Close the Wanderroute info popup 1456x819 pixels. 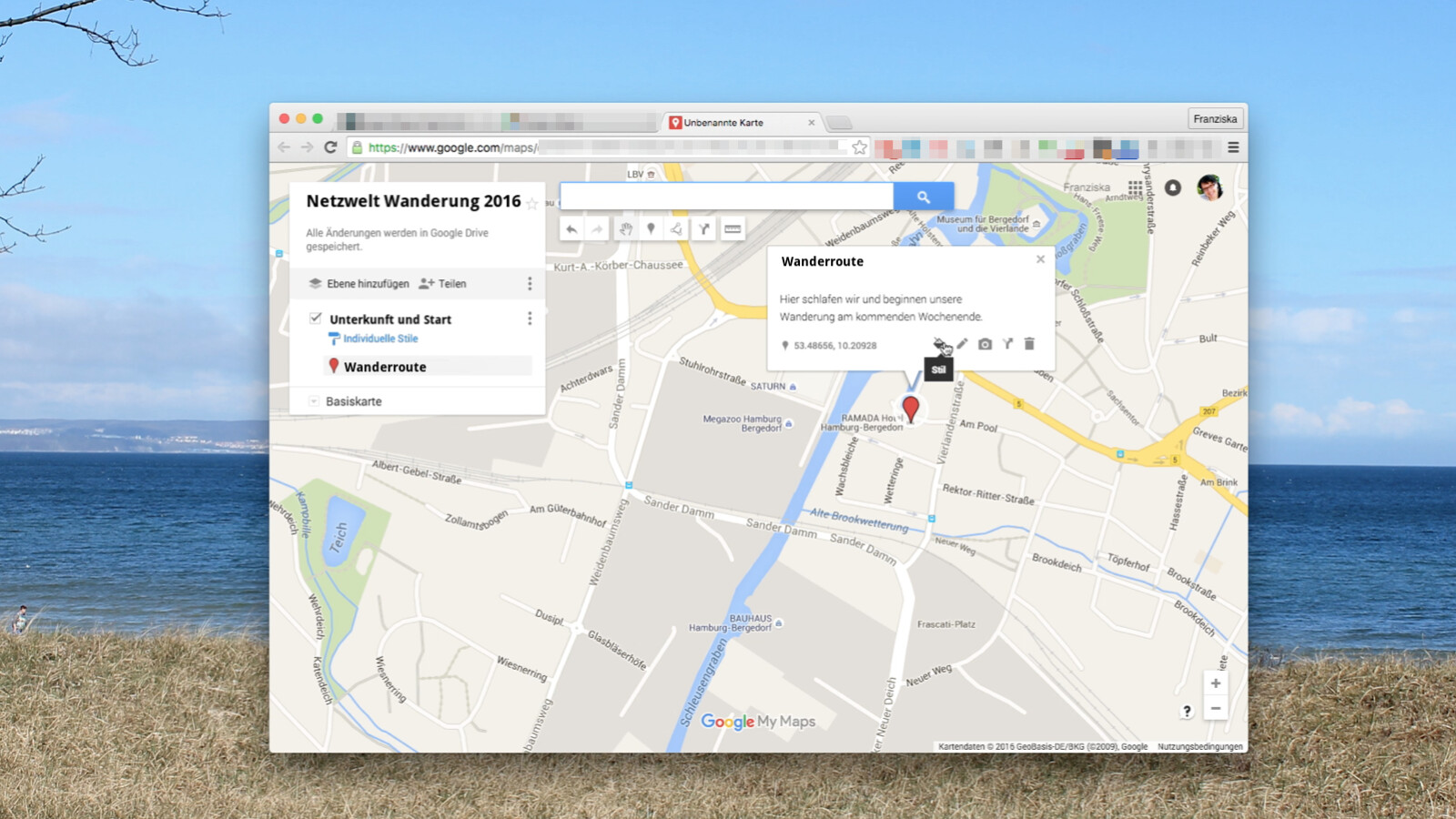[1040, 259]
